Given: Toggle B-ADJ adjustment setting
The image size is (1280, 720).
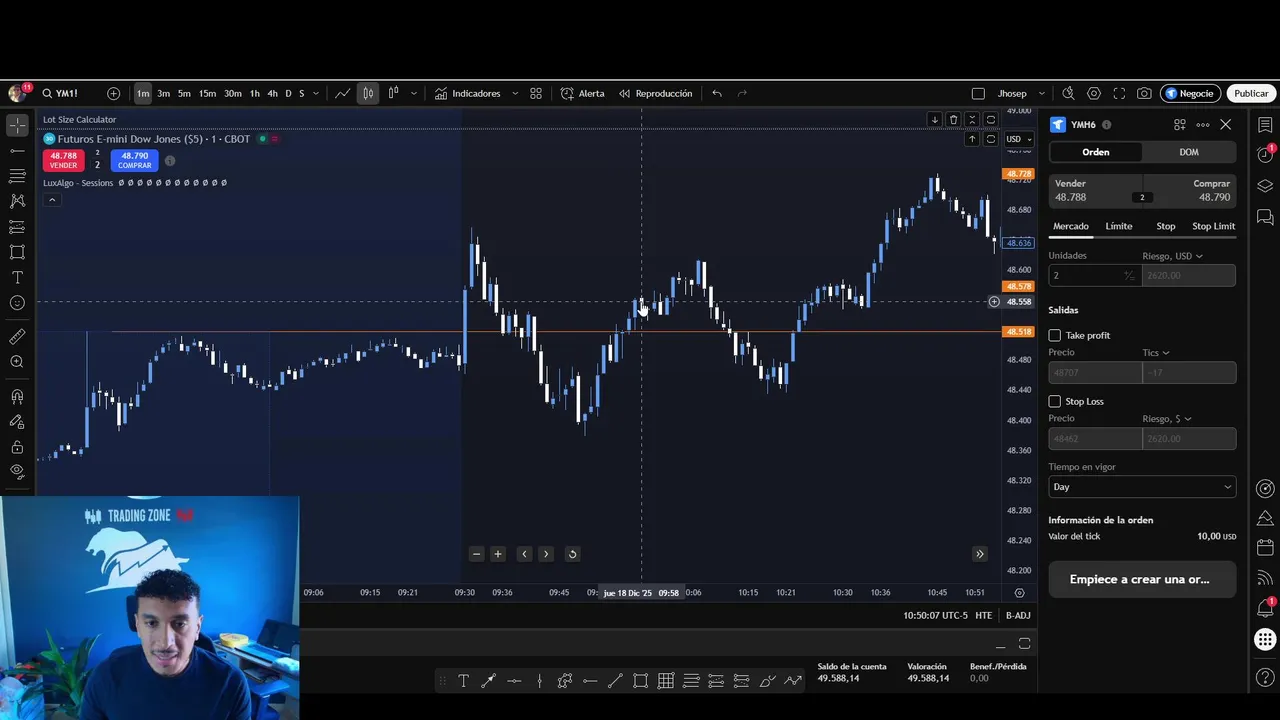Looking at the screenshot, I should [x=1018, y=616].
